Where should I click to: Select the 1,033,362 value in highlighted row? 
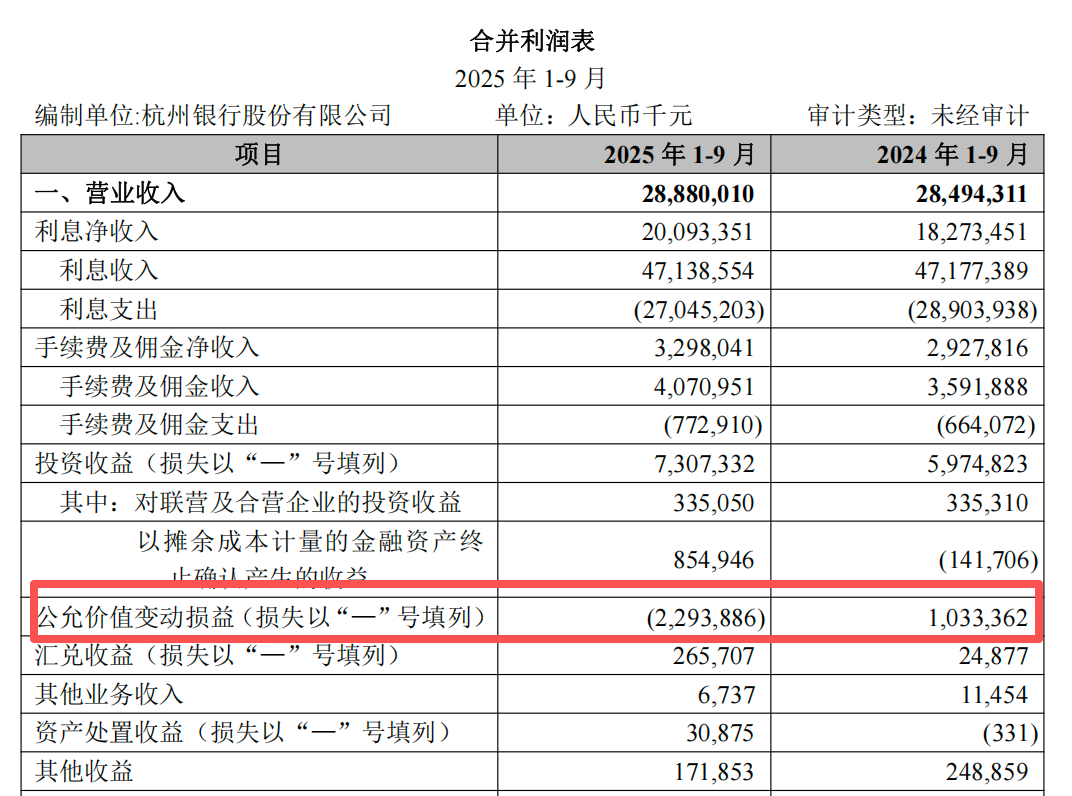click(x=978, y=618)
